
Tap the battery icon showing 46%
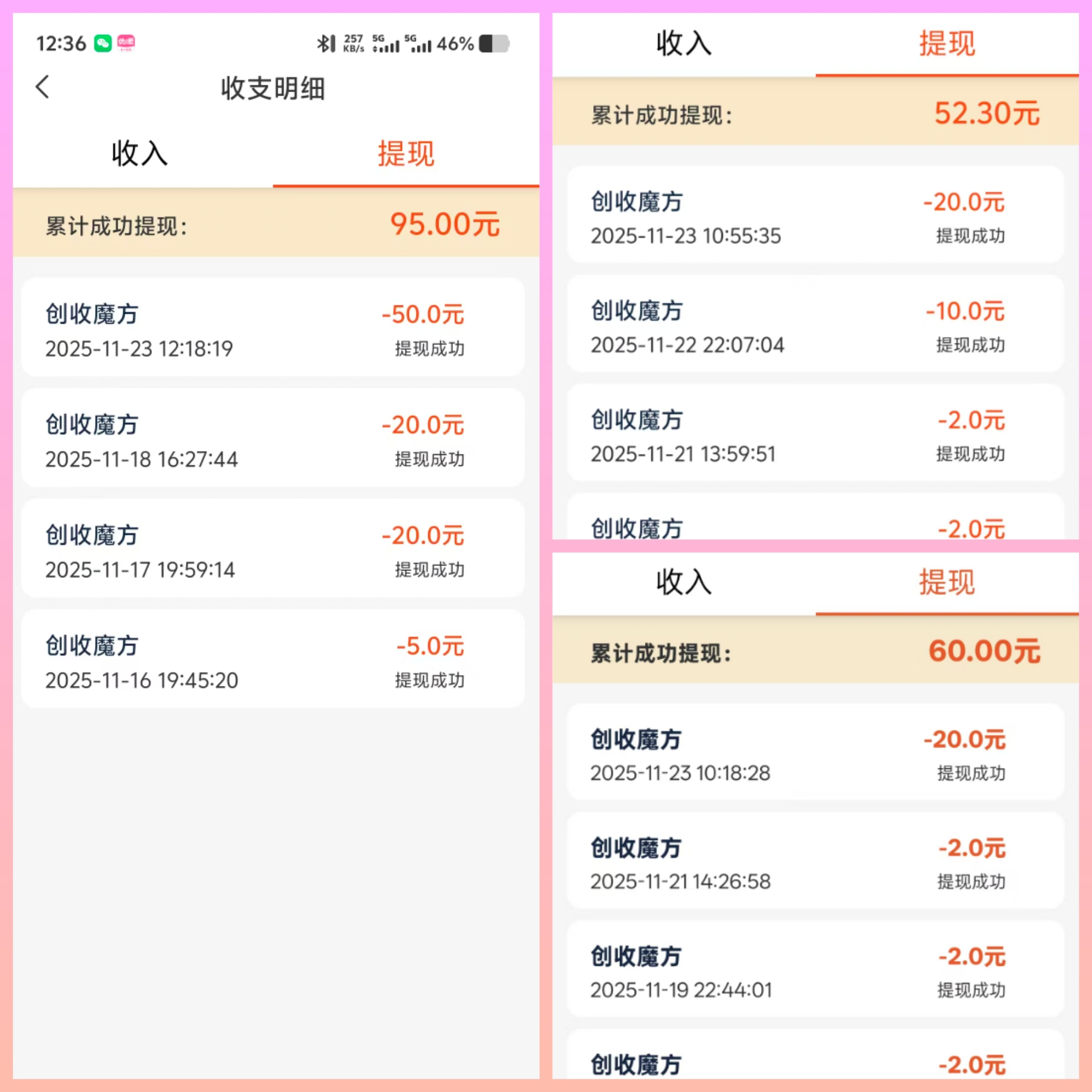[x=494, y=43]
